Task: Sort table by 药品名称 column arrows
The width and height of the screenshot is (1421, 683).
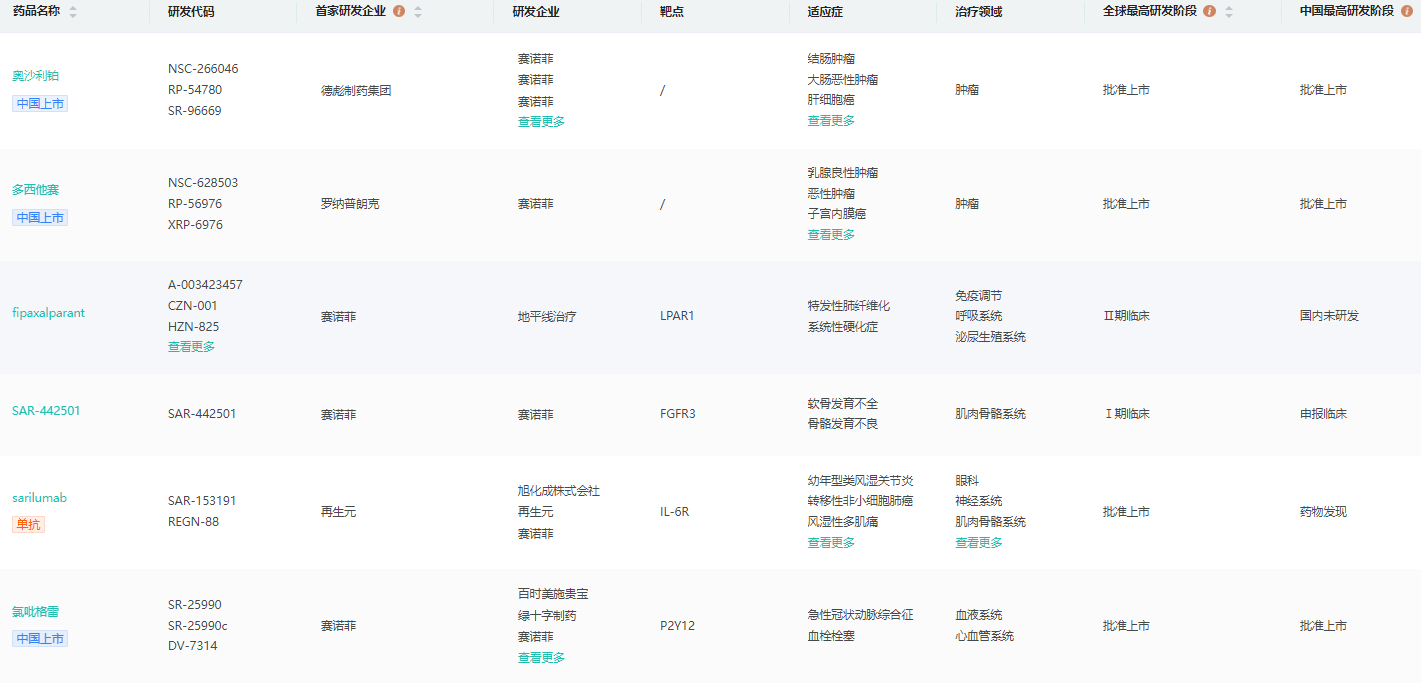Action: click(73, 12)
